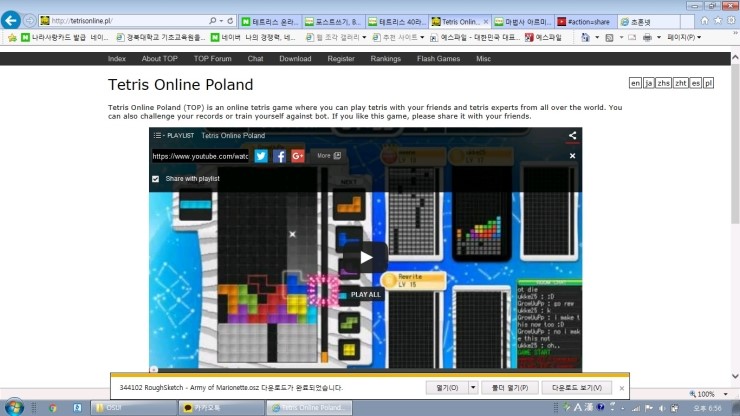Open Chrome from the taskbar

pyautogui.click(x=52, y=408)
